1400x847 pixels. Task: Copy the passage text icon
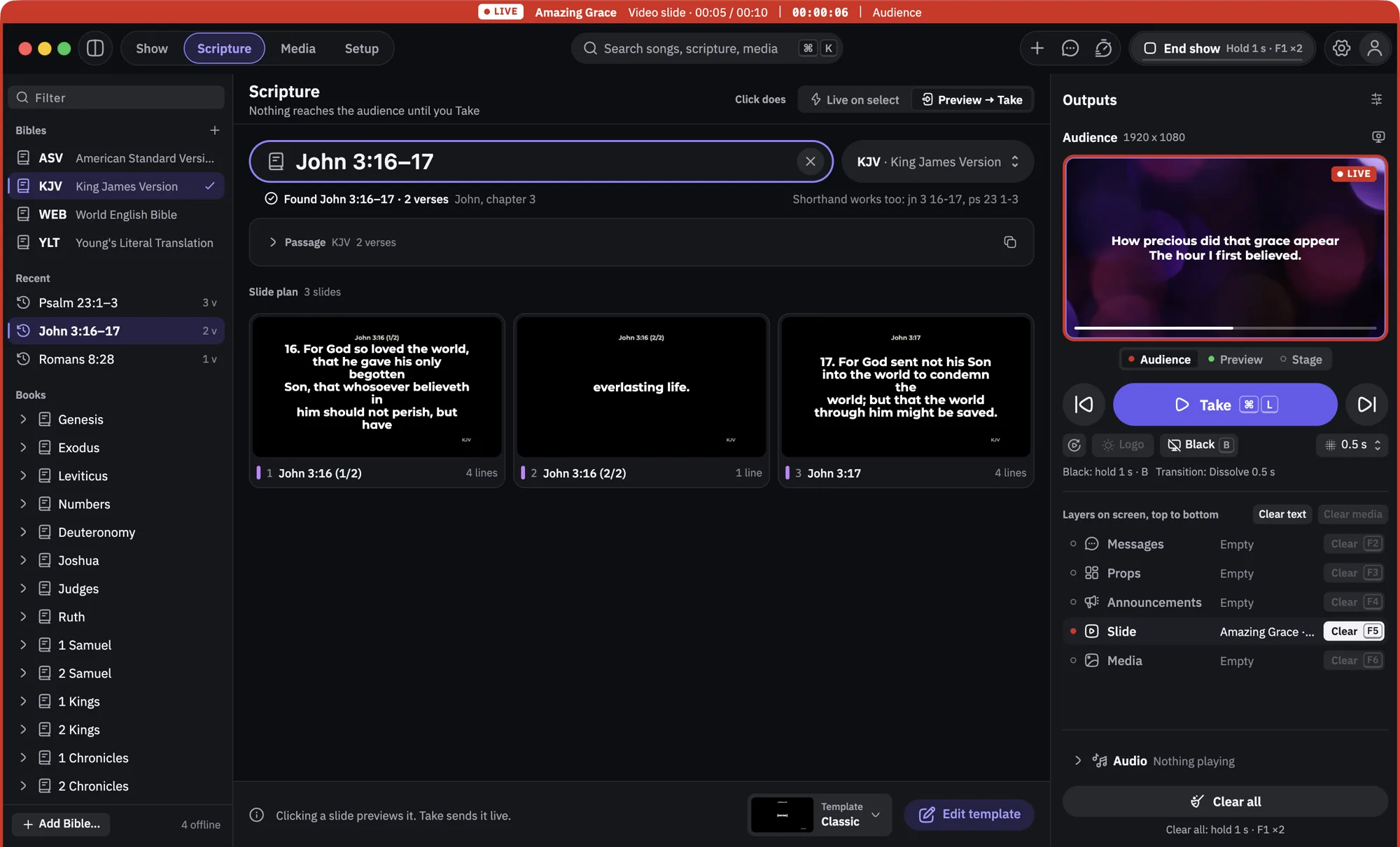point(1009,242)
